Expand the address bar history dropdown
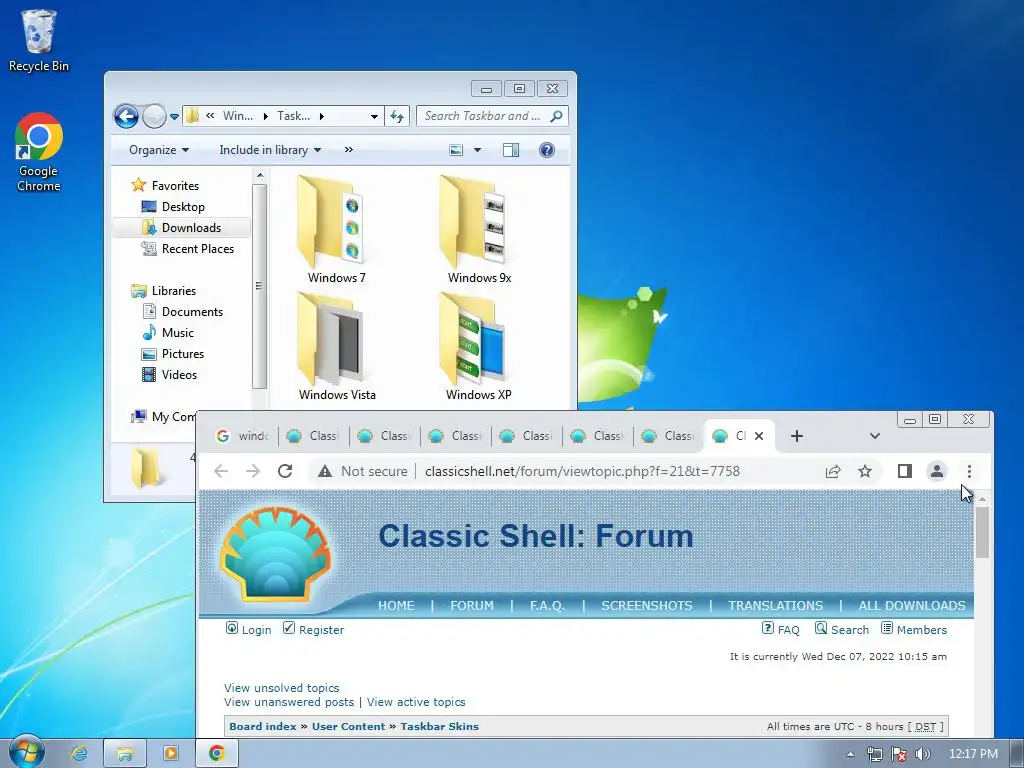The height and width of the screenshot is (768, 1024). [374, 116]
